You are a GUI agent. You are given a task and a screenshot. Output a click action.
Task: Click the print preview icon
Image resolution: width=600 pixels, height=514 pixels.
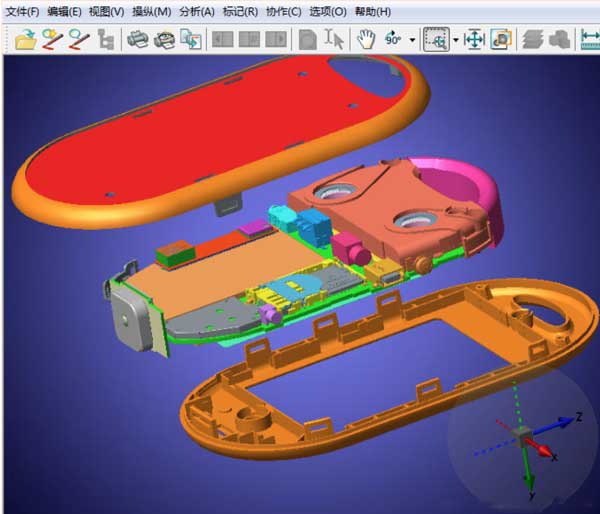pyautogui.click(x=164, y=39)
